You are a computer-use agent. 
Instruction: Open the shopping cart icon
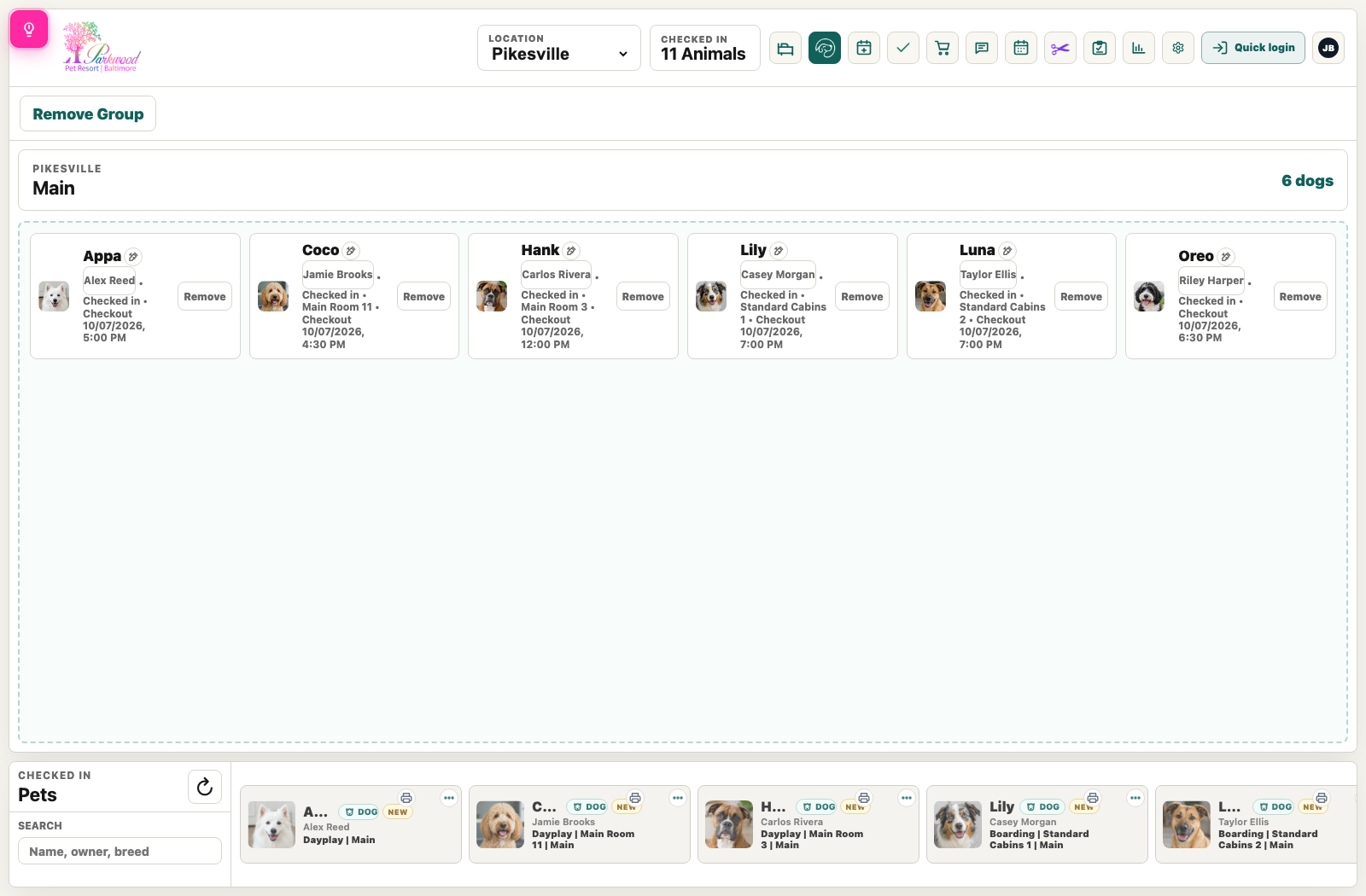point(943,48)
